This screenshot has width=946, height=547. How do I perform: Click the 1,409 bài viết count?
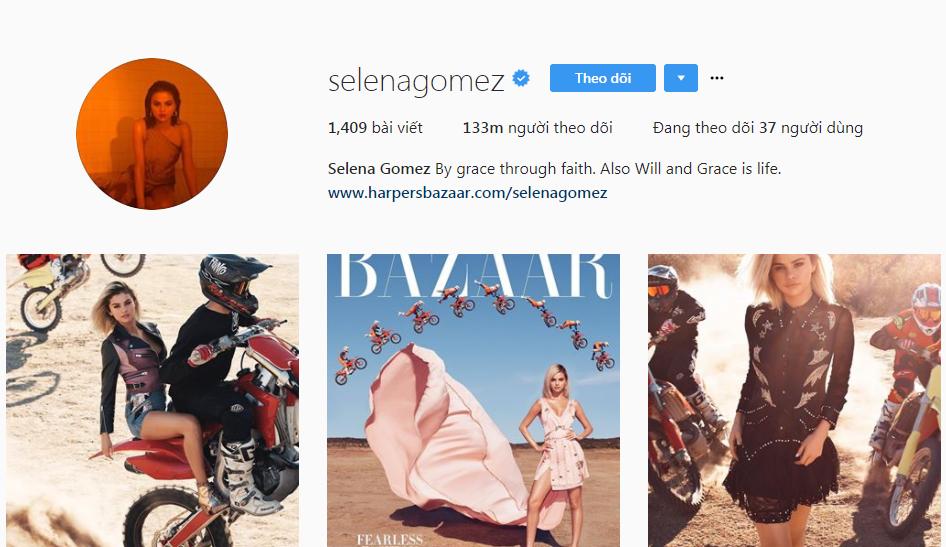tap(375, 128)
